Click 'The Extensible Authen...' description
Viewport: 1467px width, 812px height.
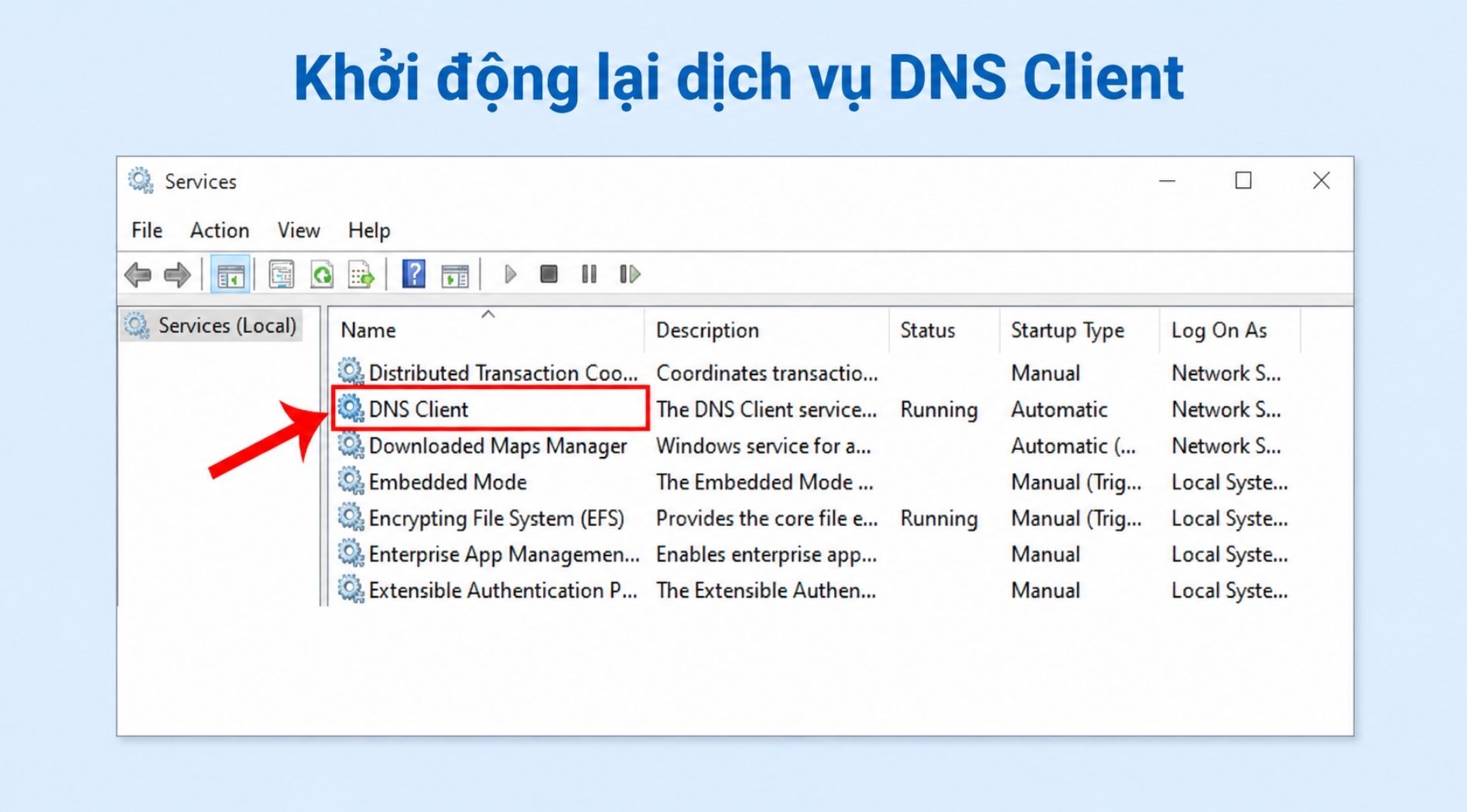point(766,591)
